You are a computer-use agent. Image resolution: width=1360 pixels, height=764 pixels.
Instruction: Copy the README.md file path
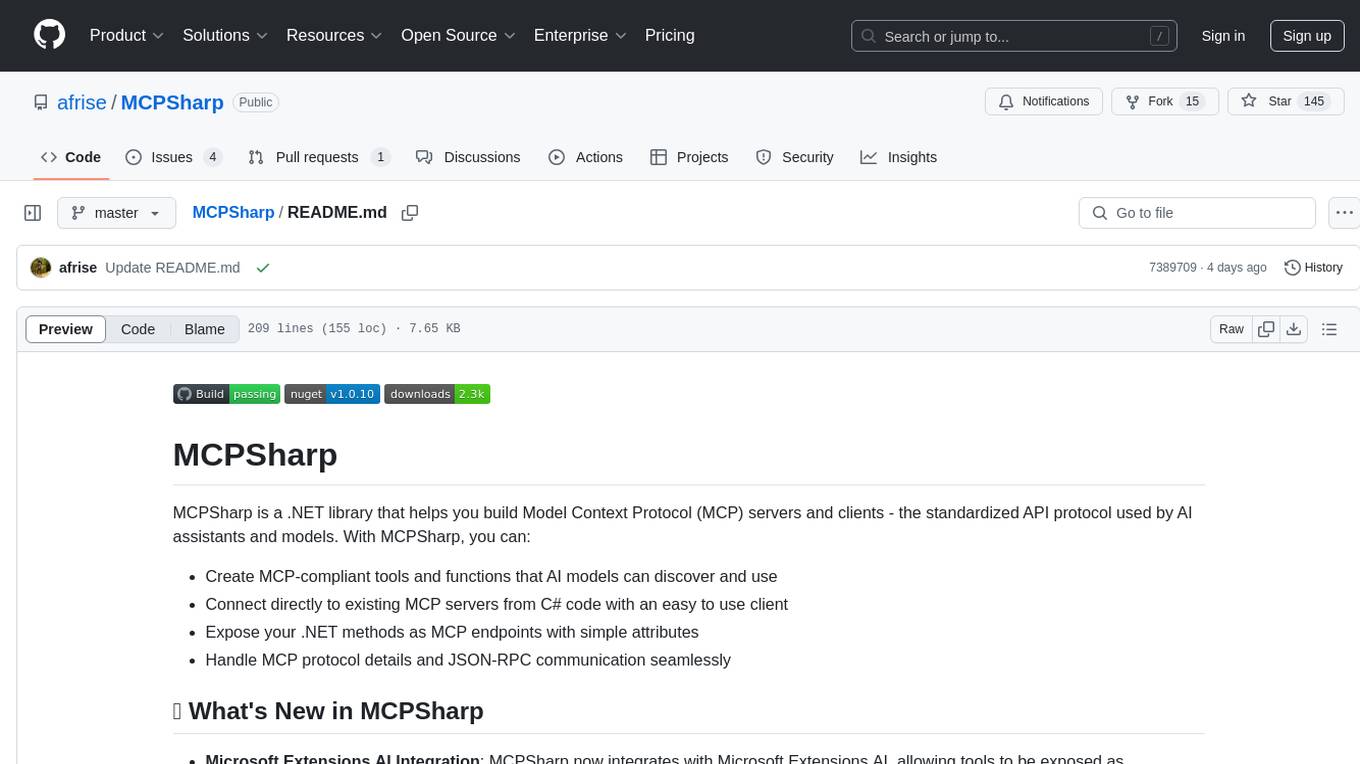click(x=410, y=213)
